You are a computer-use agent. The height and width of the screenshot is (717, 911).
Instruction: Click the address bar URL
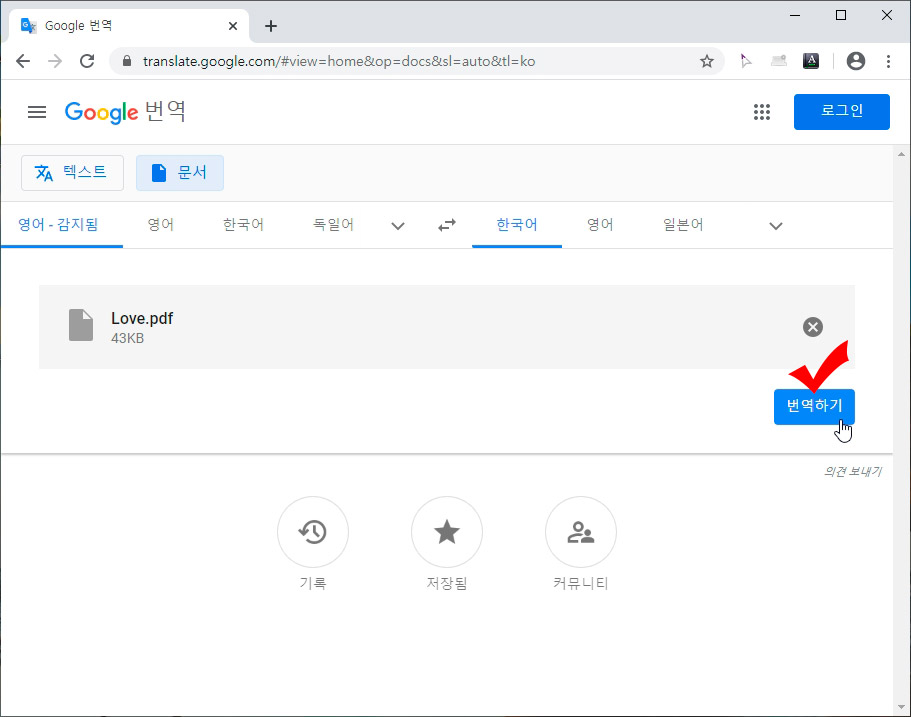(339, 61)
